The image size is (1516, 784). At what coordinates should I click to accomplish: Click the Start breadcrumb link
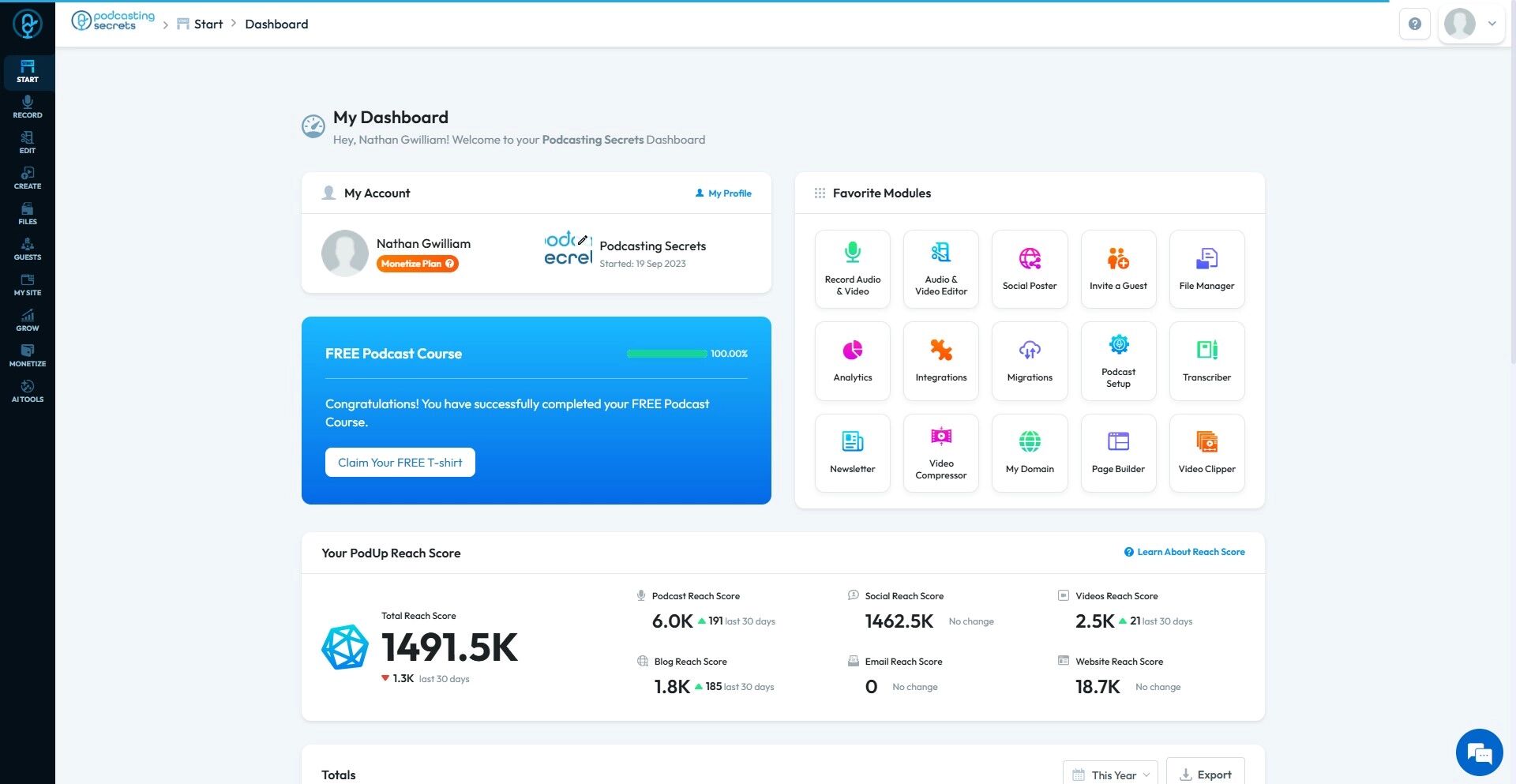(200, 24)
